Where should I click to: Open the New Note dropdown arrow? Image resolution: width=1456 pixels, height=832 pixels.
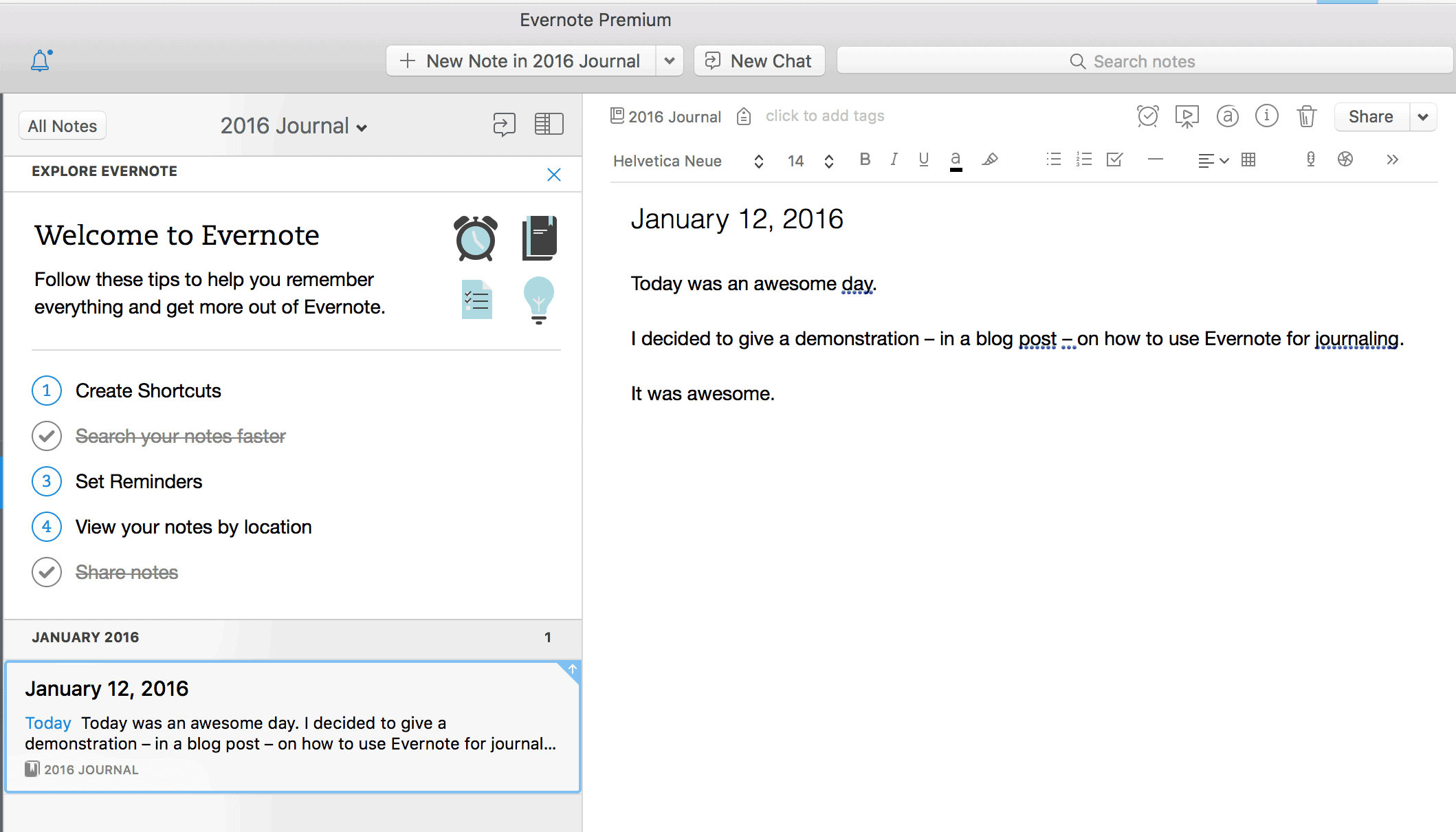670,61
